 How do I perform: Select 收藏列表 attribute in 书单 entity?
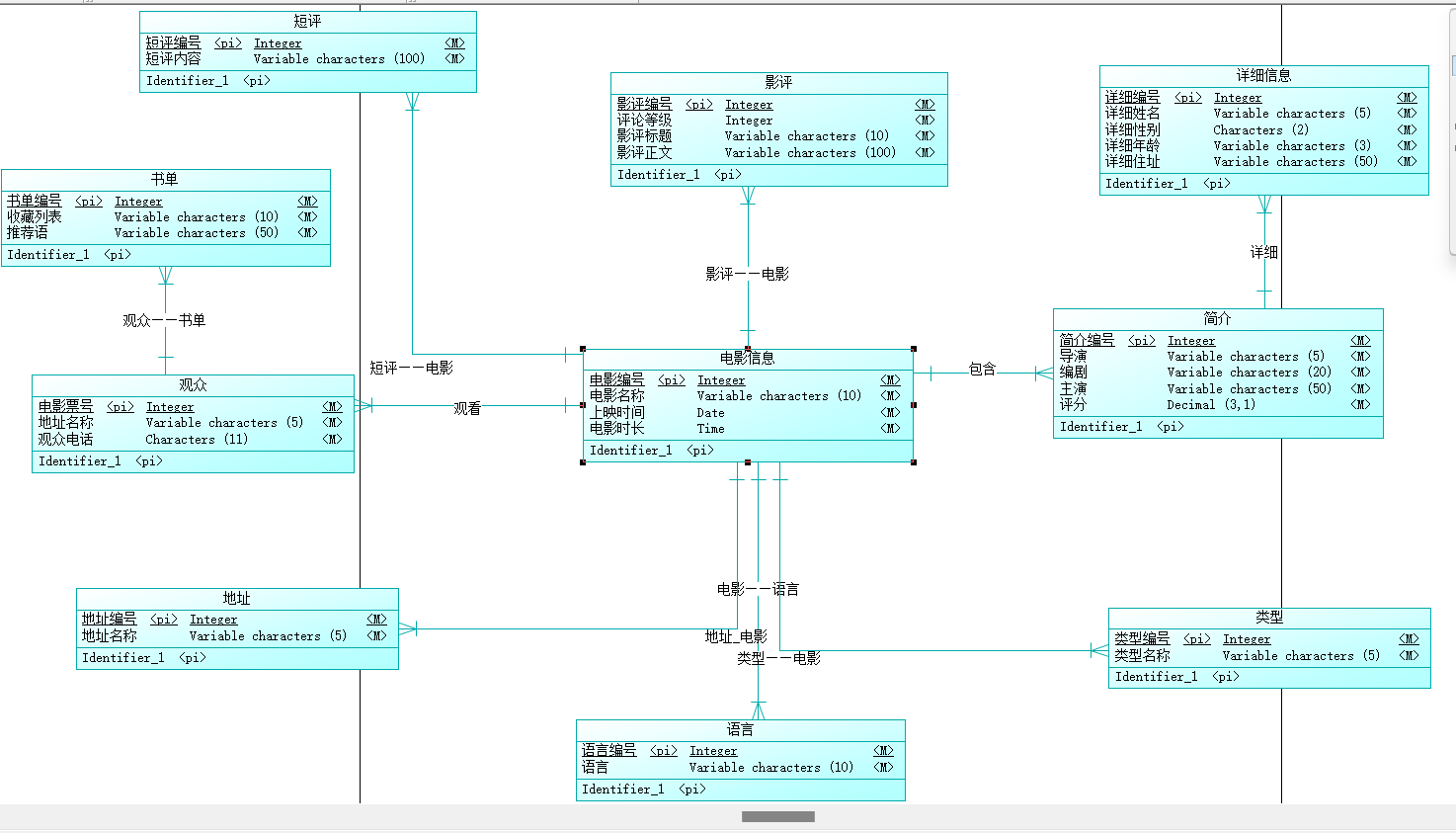[35, 216]
